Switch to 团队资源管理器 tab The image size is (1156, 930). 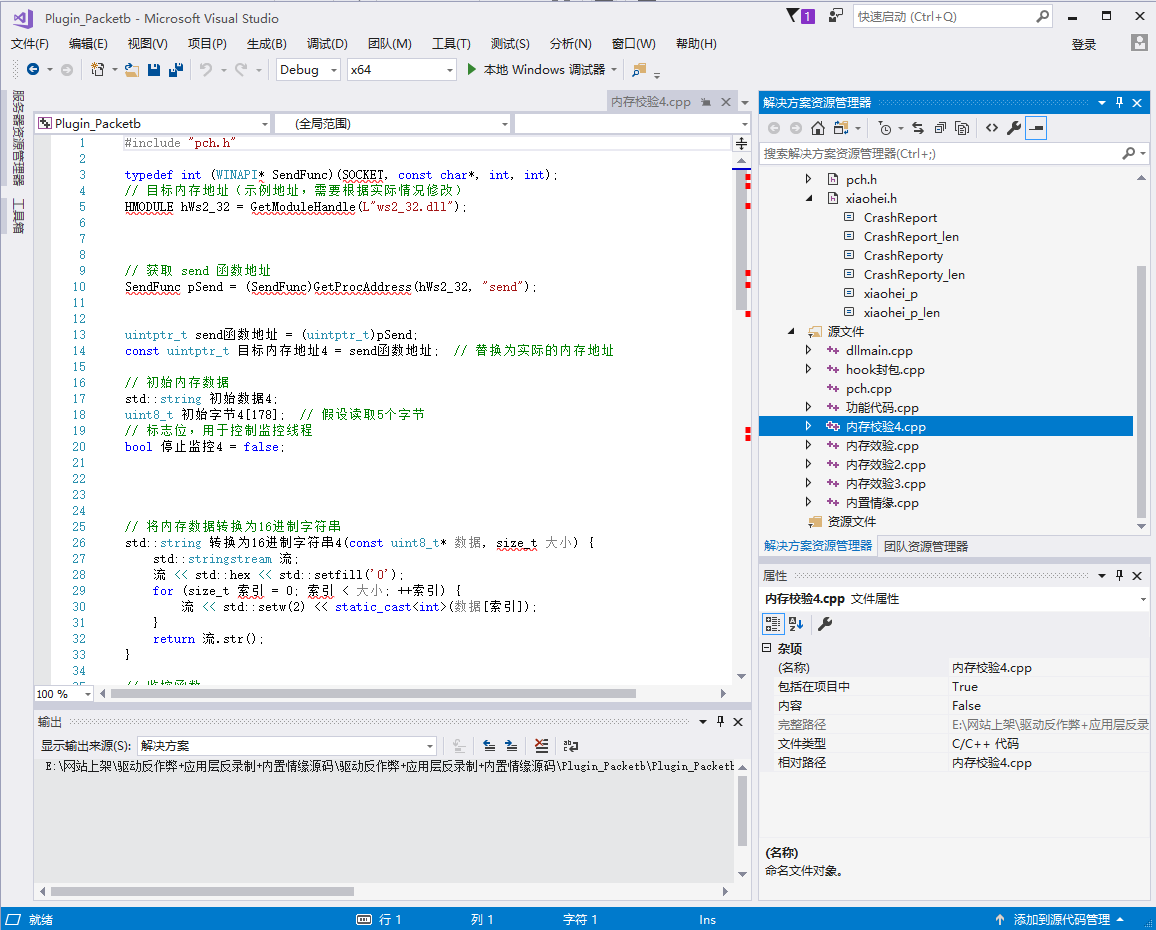point(924,546)
